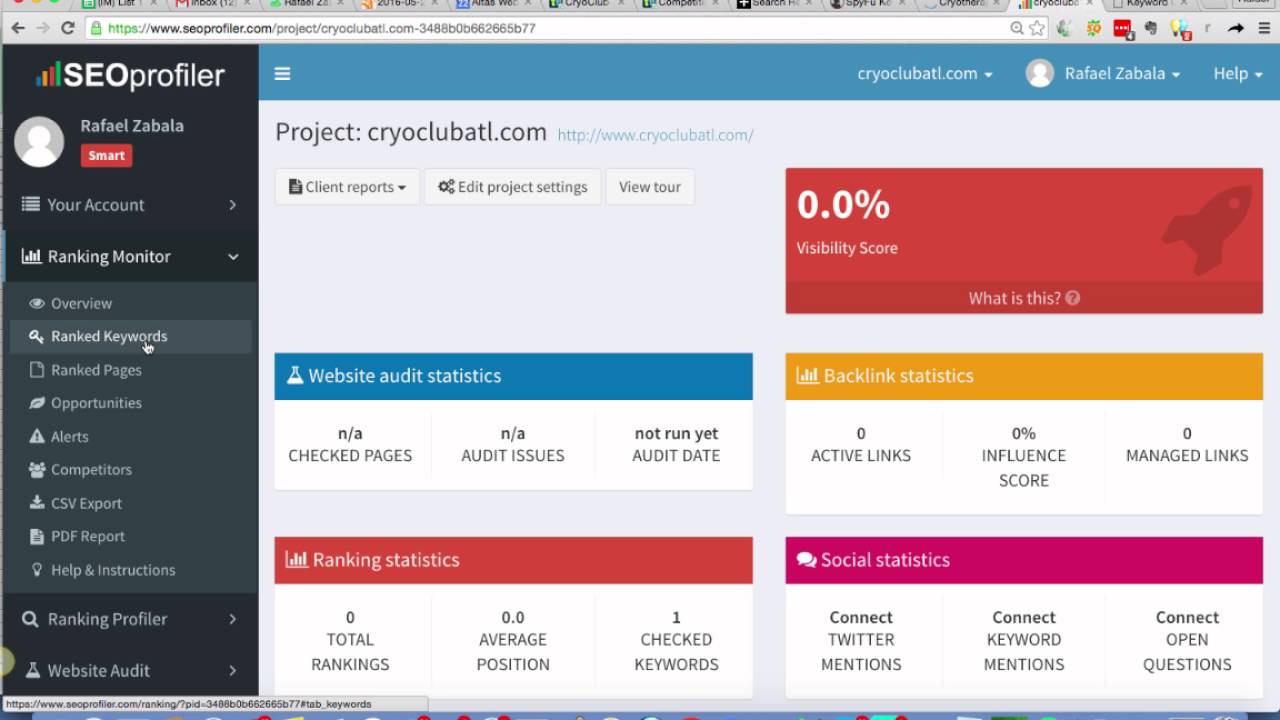
Task: Click the flask icon in Website Audit
Action: click(33, 670)
